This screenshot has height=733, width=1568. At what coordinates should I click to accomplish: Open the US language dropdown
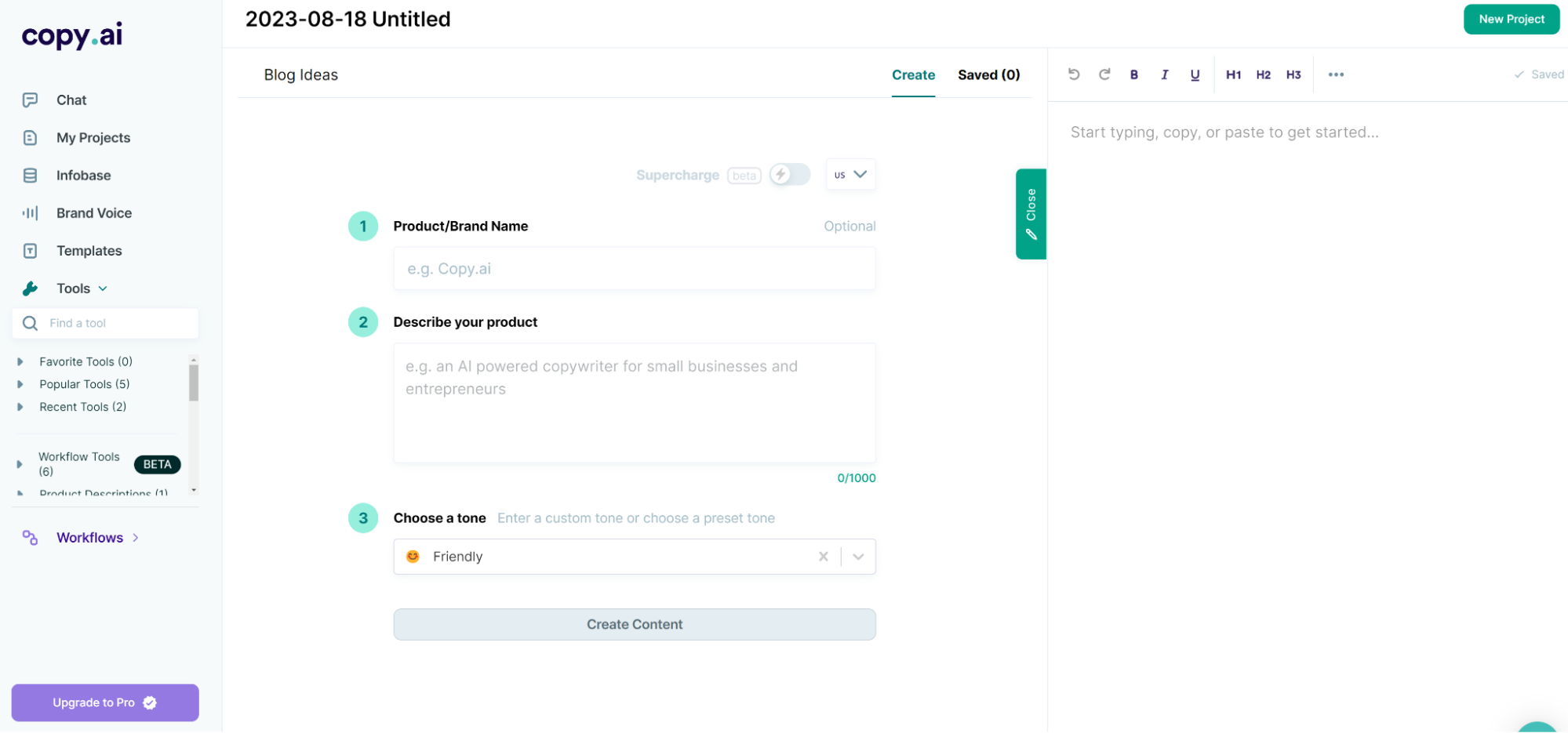click(850, 175)
